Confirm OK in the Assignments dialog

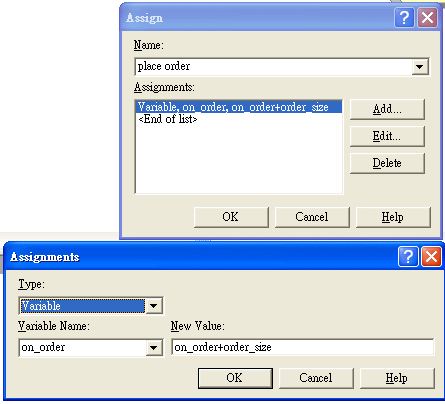point(235,378)
